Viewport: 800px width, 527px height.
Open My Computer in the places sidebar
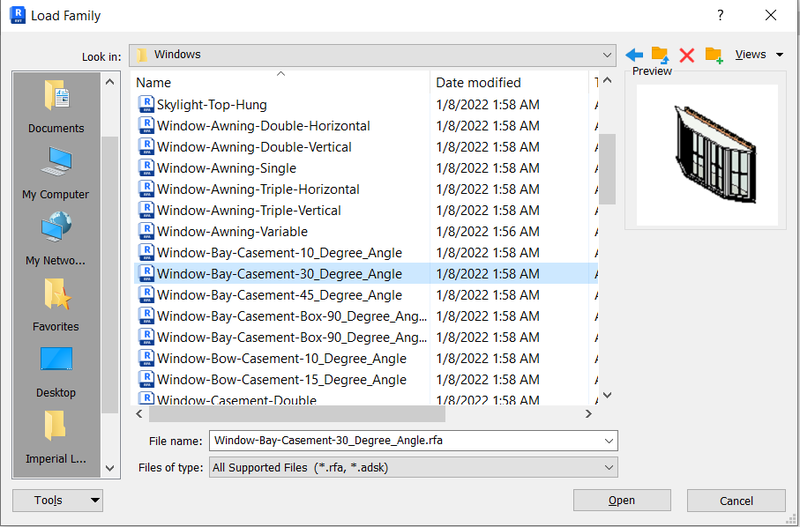point(56,173)
